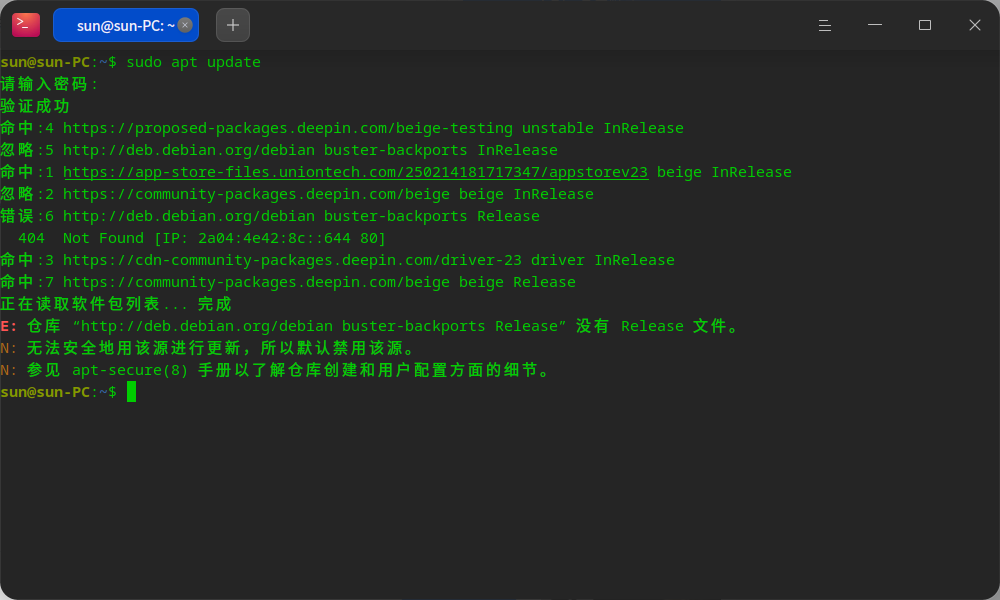Open a new terminal tab with plus
1000x600 pixels.
point(233,25)
